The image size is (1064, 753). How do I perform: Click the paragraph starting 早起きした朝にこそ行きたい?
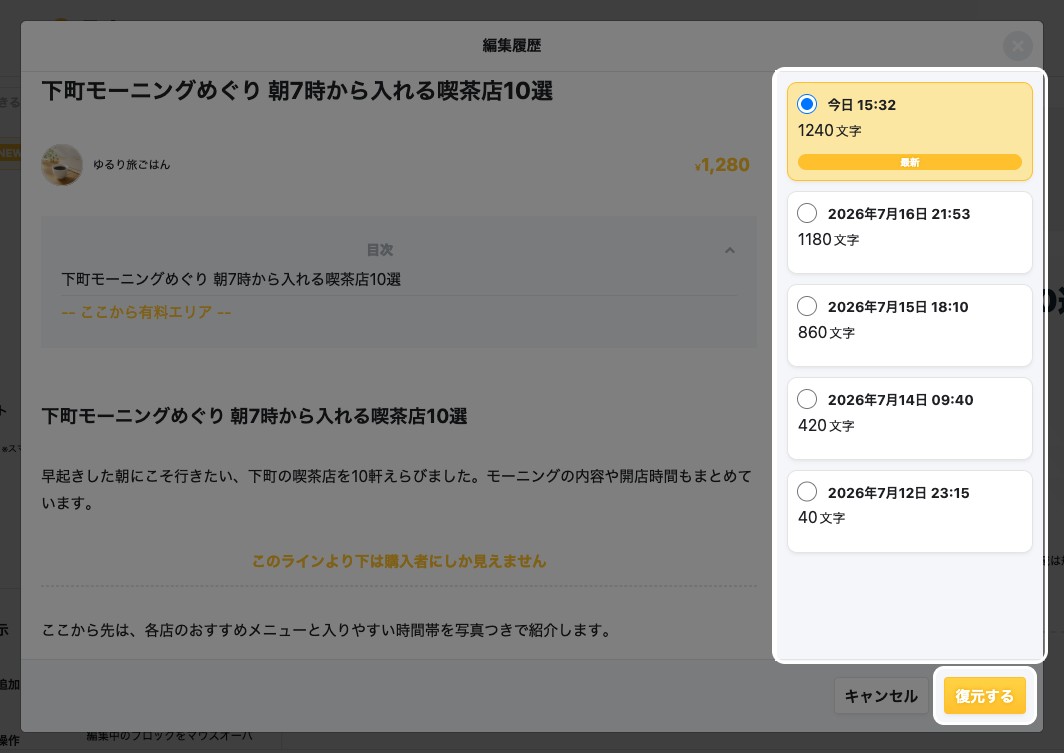coord(397,490)
